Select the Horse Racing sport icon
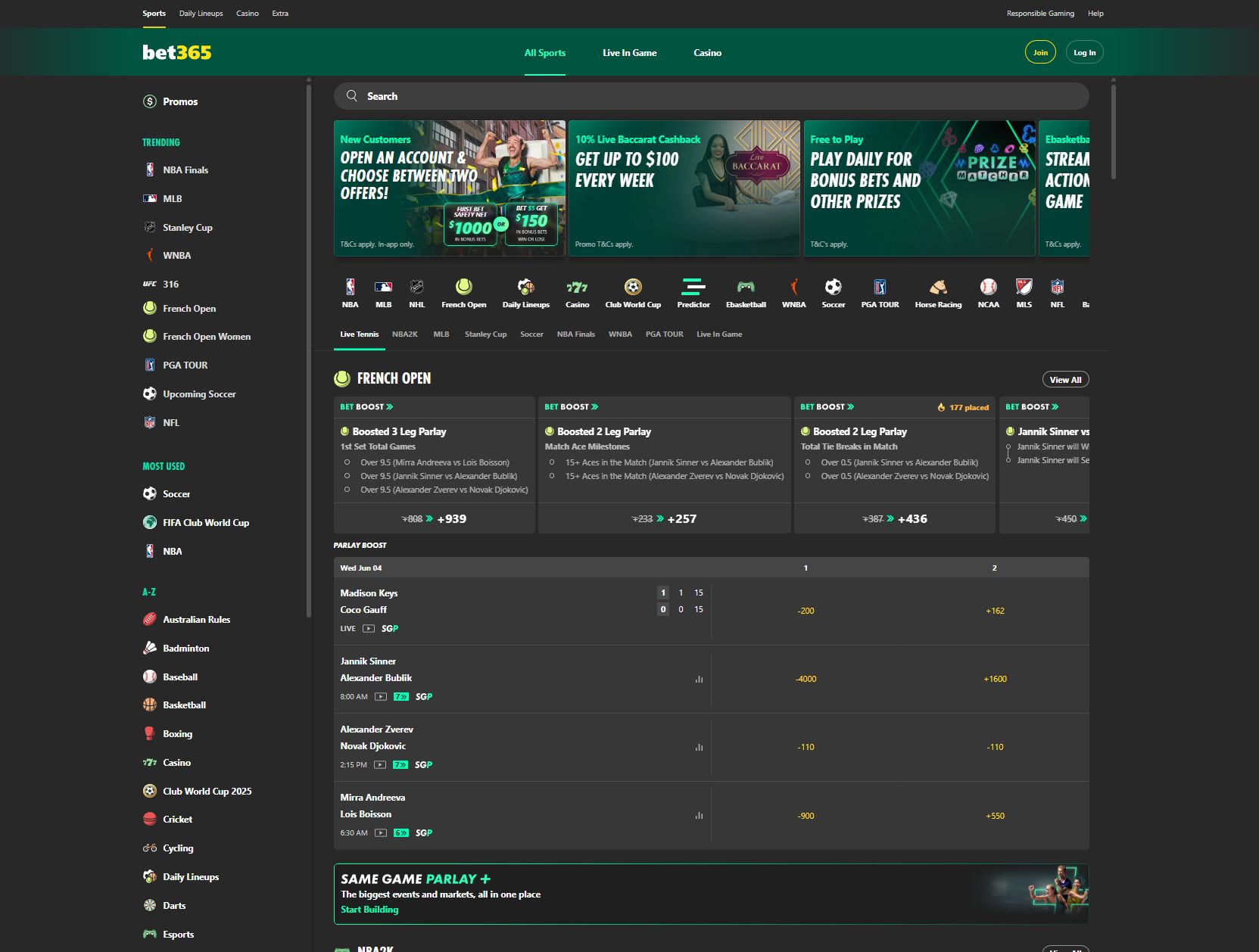Image resolution: width=1259 pixels, height=952 pixels. click(x=938, y=291)
